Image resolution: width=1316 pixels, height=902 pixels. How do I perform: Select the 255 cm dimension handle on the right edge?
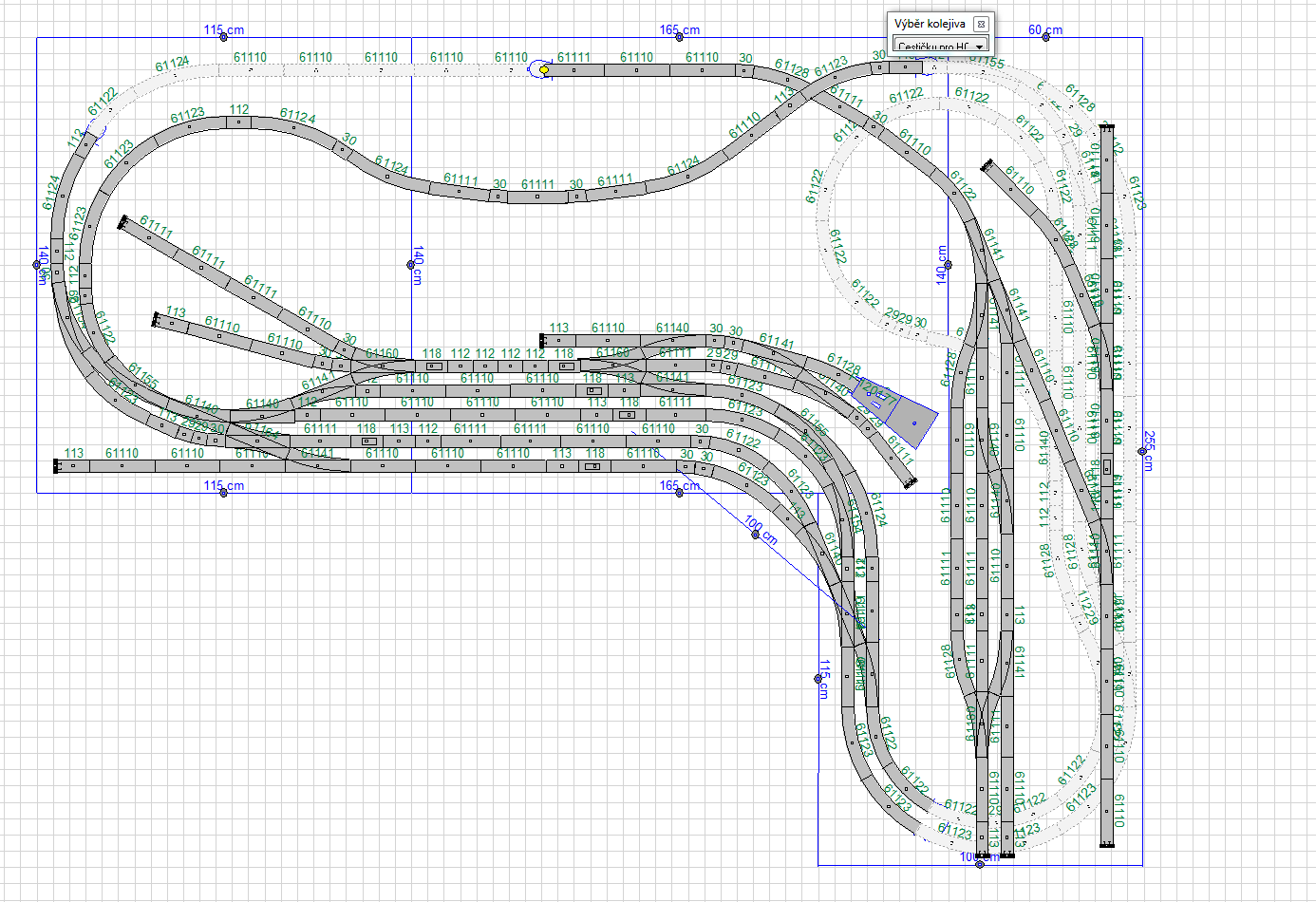coord(1141,451)
